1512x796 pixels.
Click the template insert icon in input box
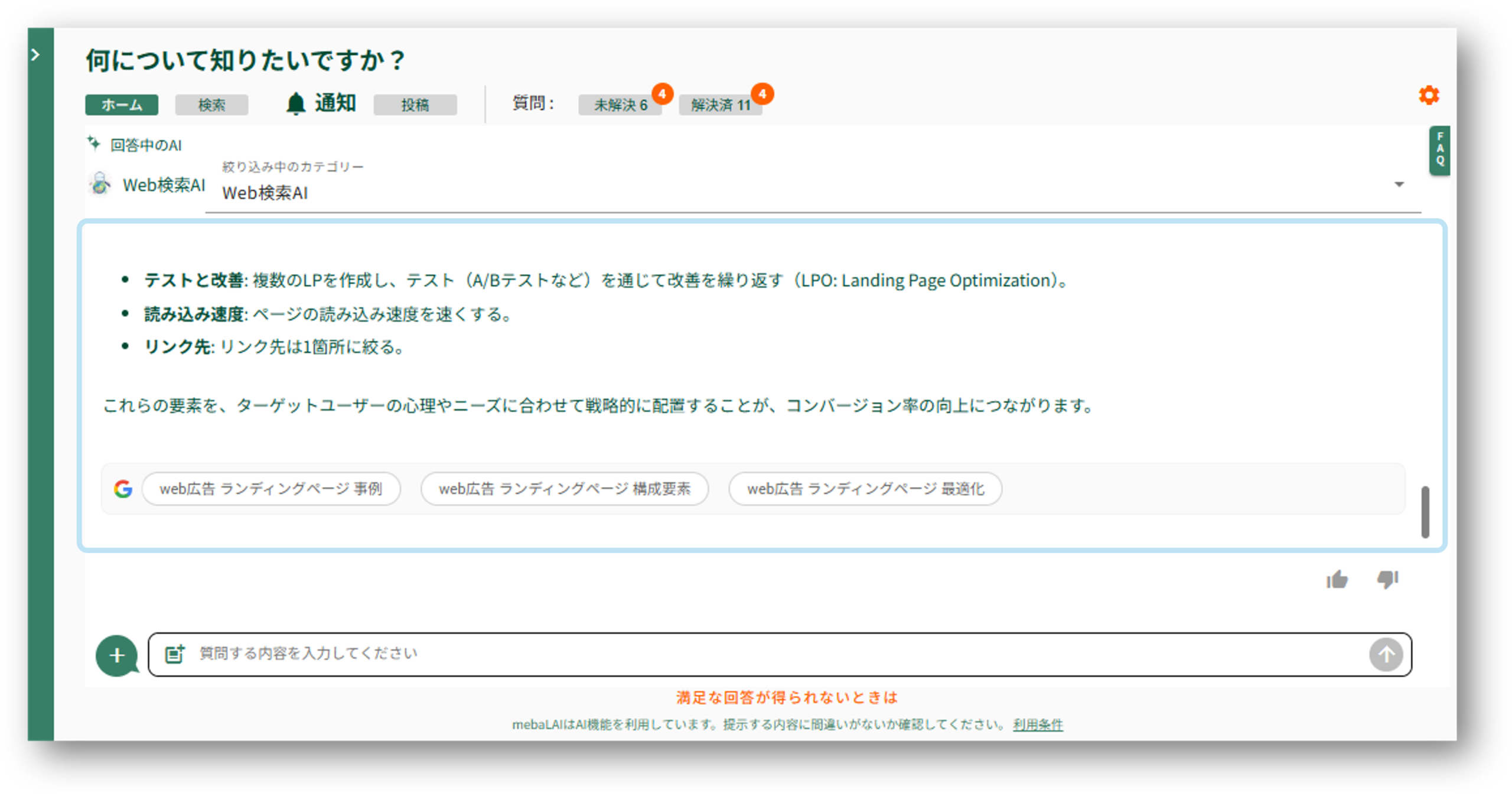tap(174, 654)
